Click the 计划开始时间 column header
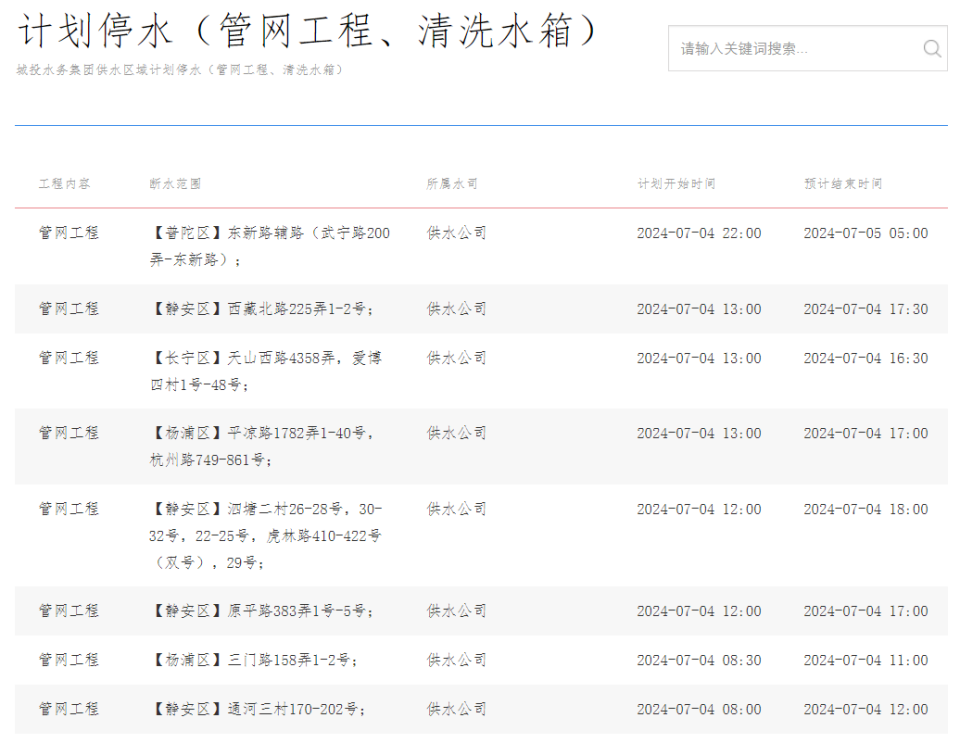The image size is (960, 743). pyautogui.click(x=677, y=184)
